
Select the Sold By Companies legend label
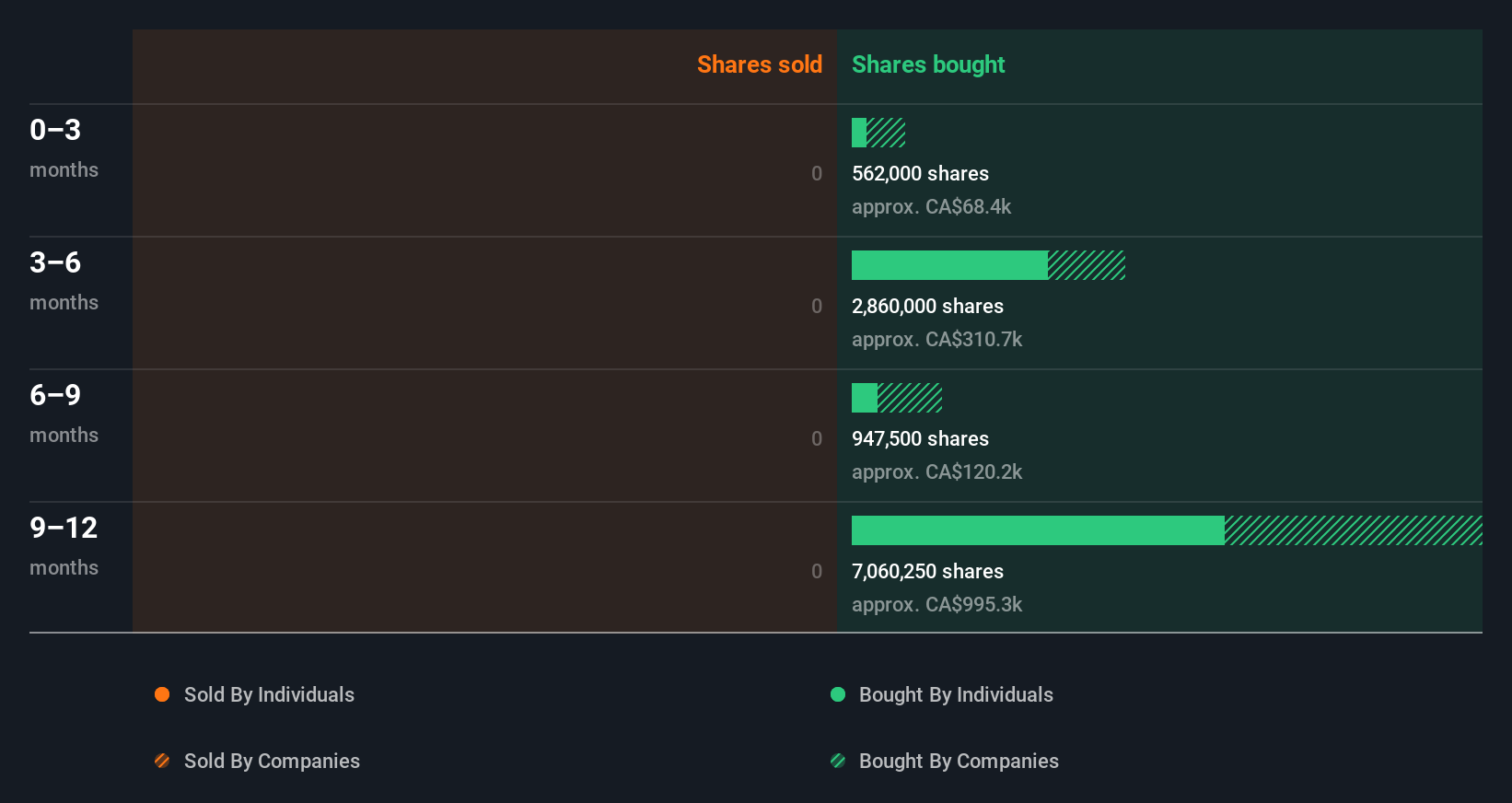point(272,761)
